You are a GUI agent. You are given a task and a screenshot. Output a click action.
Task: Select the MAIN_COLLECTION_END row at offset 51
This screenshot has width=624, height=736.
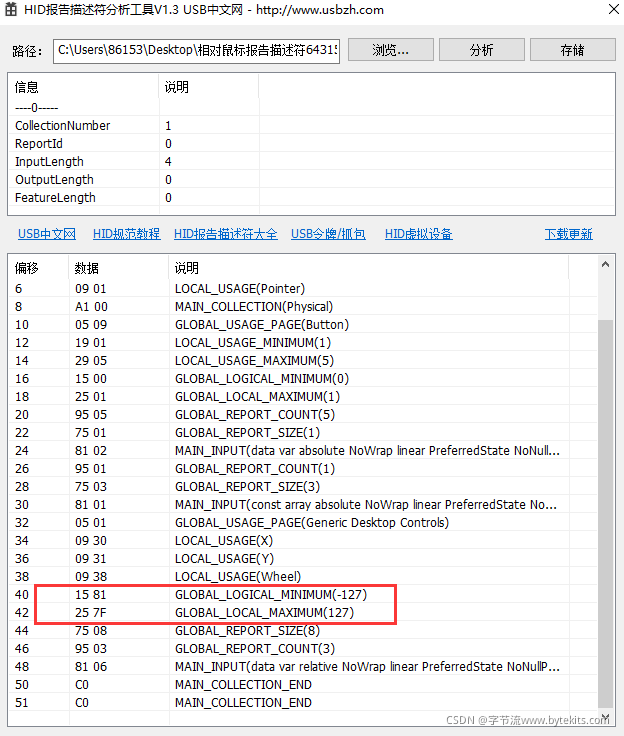303,703
